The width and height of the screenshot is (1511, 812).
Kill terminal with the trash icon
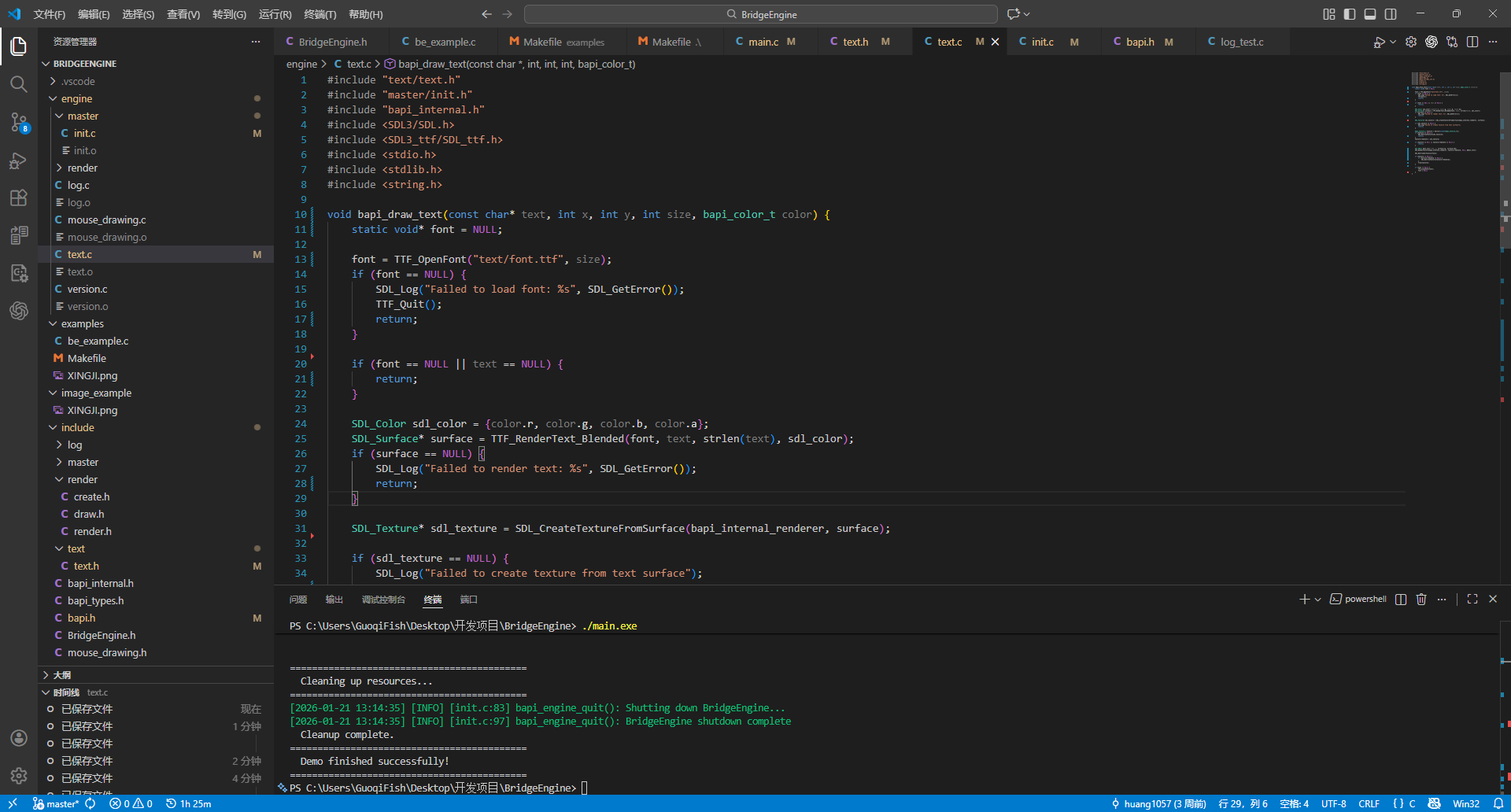pos(1421,600)
